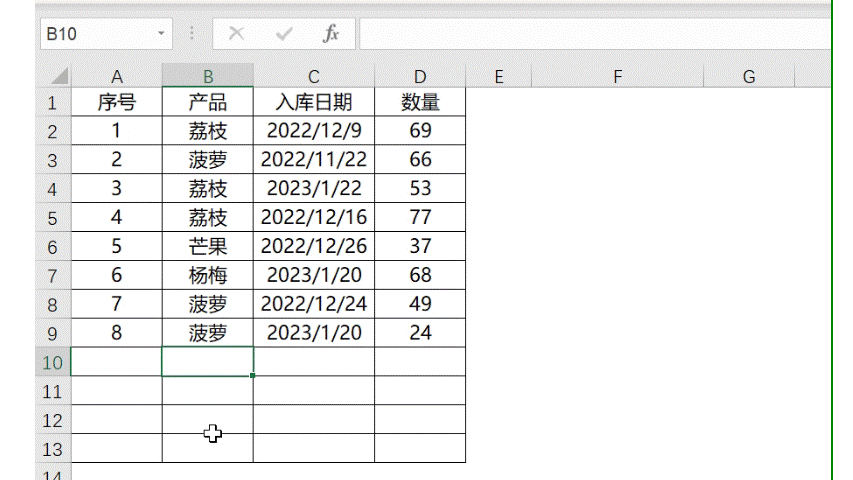The image size is (853, 480).
Task: Select column F header
Action: tap(617, 77)
